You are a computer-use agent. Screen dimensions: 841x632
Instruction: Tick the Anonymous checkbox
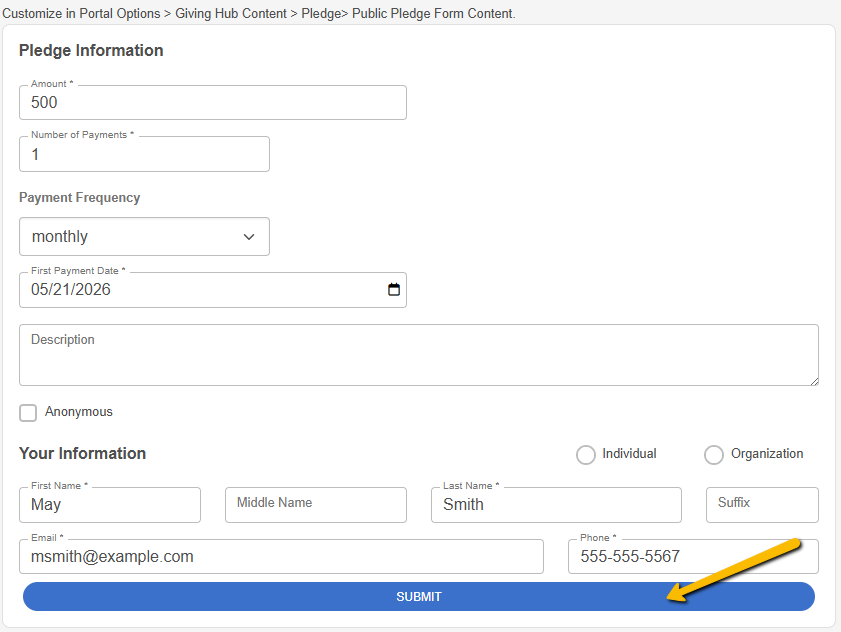tap(28, 413)
